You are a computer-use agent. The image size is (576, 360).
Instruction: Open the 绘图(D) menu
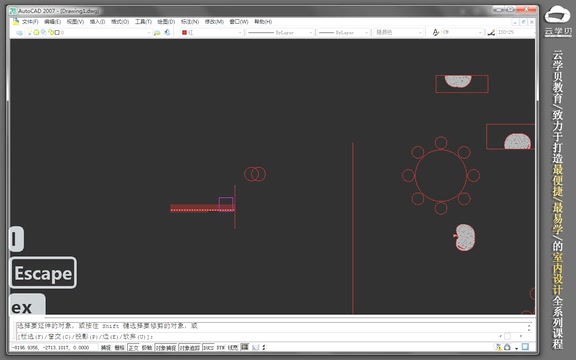[x=166, y=22]
